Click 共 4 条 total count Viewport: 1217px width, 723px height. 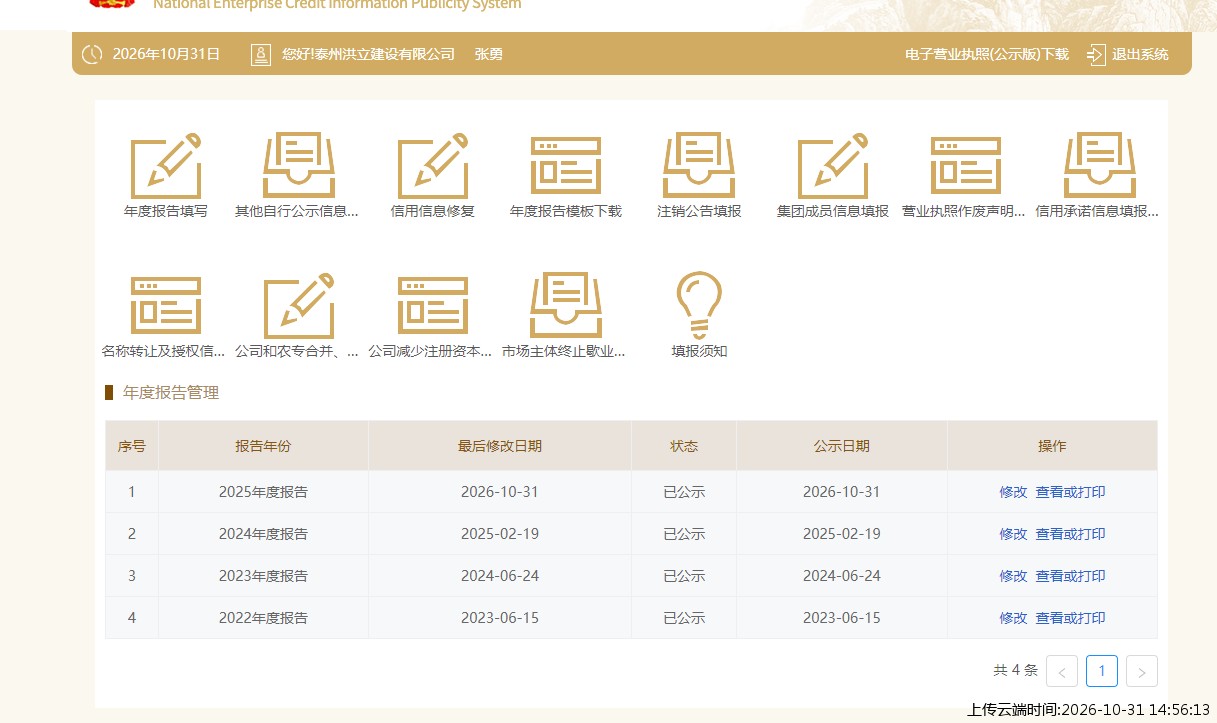tap(1015, 671)
